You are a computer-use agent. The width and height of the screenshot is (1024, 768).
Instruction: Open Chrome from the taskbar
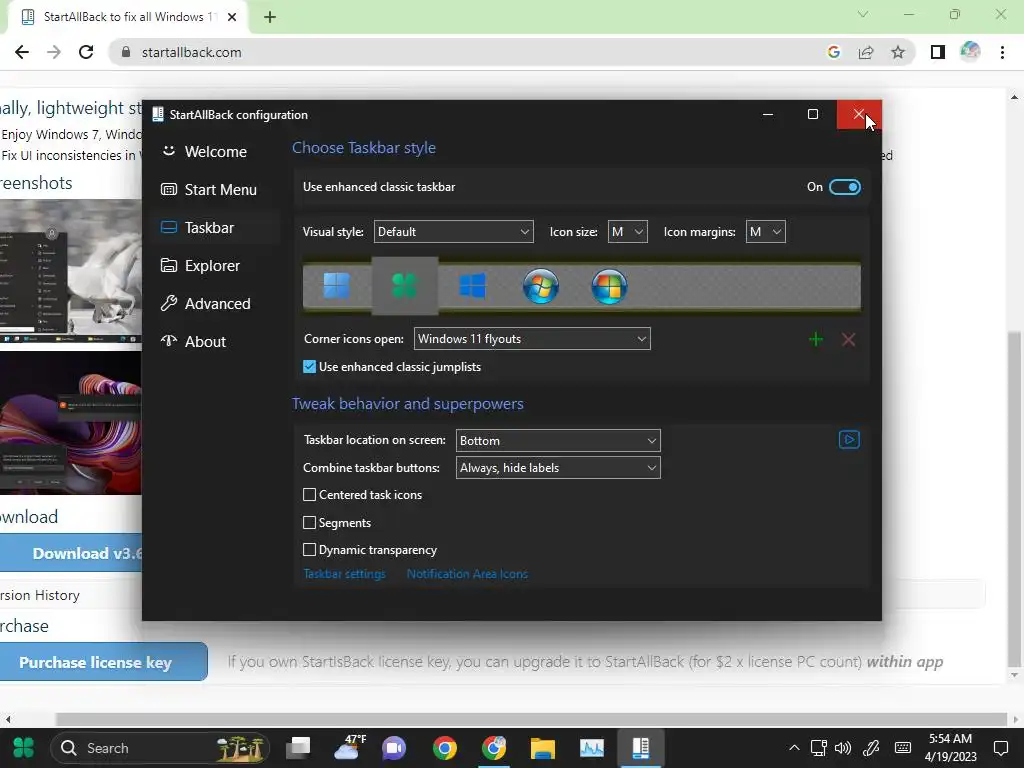445,748
